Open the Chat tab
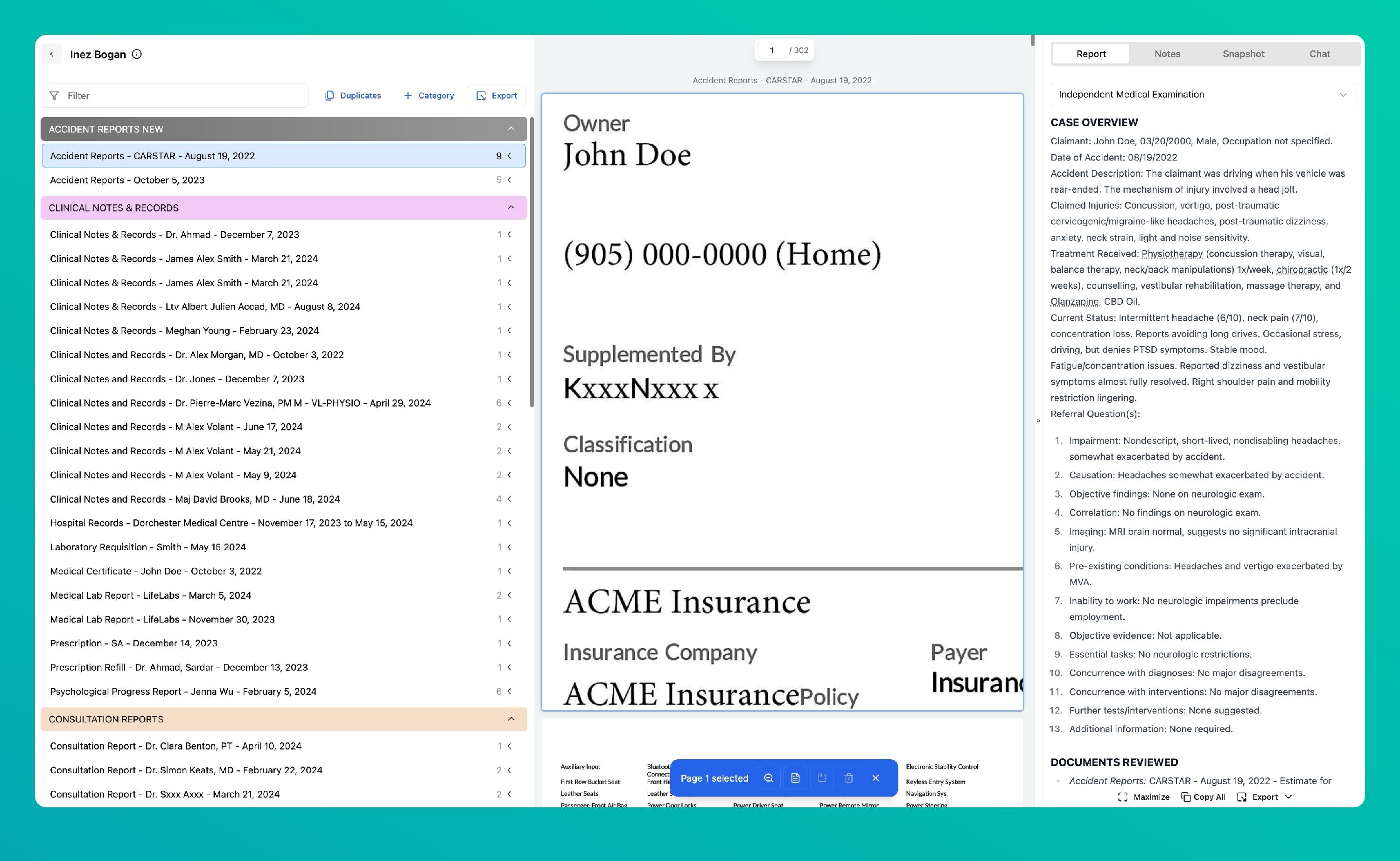Image resolution: width=1400 pixels, height=861 pixels. [1319, 54]
